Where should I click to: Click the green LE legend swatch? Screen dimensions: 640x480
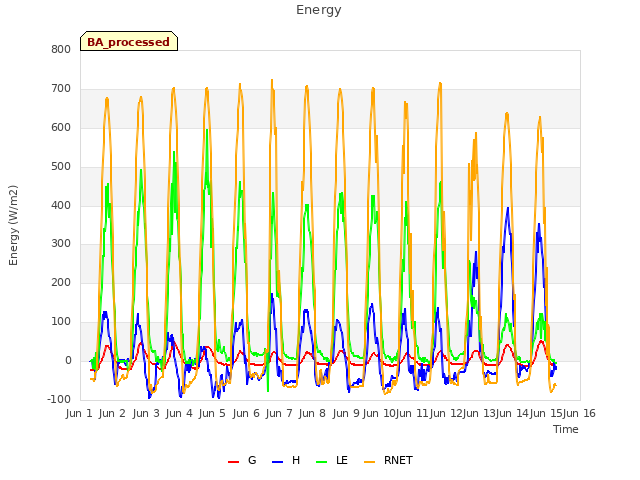322,462
